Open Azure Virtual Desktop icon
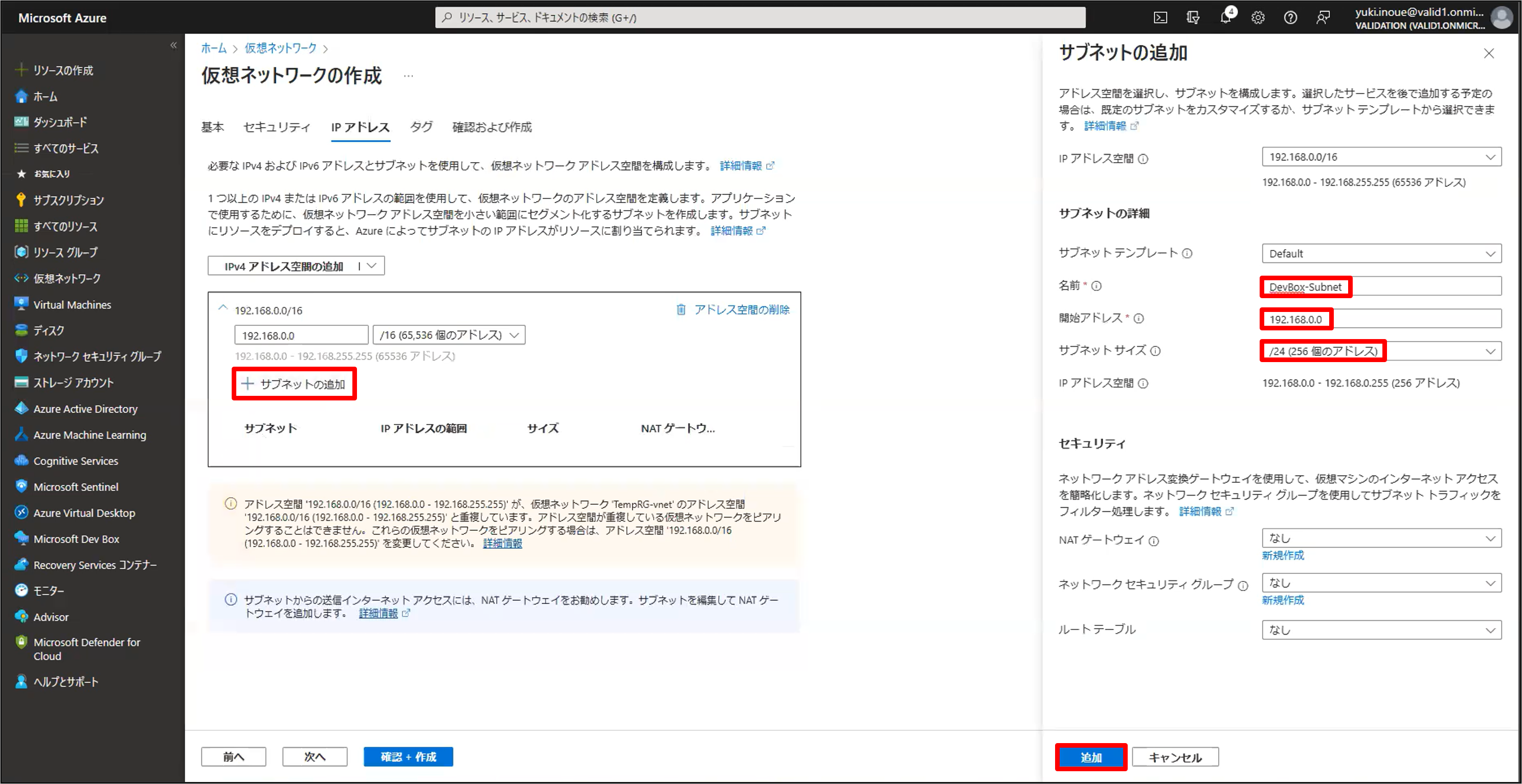This screenshot has width=1522, height=784. coord(21,511)
